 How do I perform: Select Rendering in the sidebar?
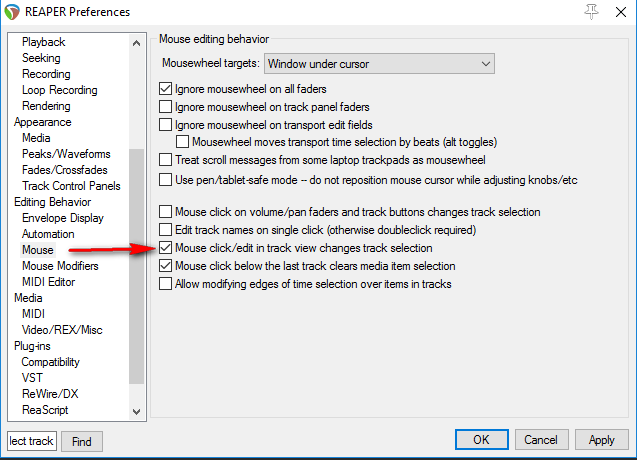click(x=46, y=106)
